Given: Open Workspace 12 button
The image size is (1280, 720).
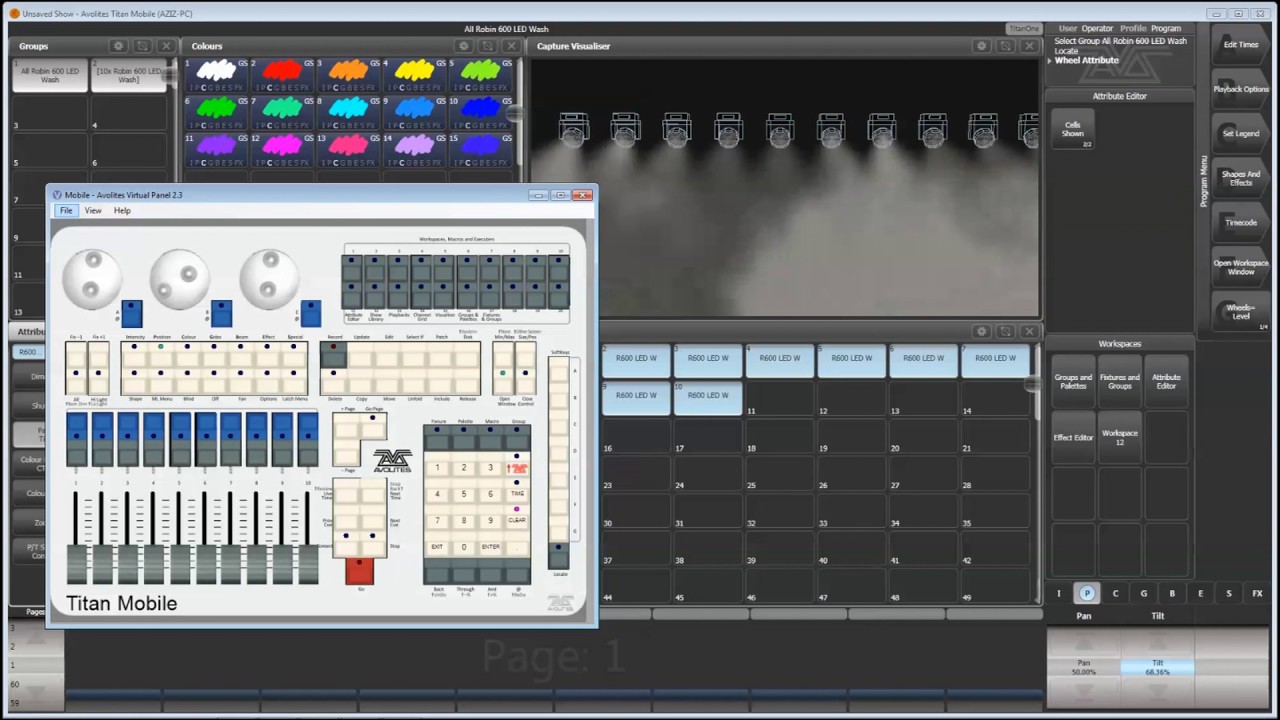Looking at the screenshot, I should click(1119, 438).
